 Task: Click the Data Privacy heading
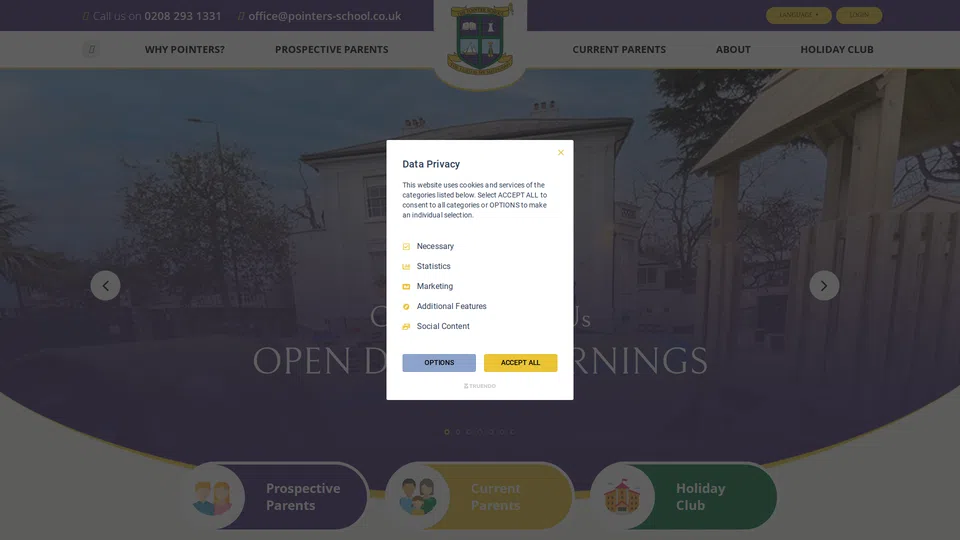[431, 164]
